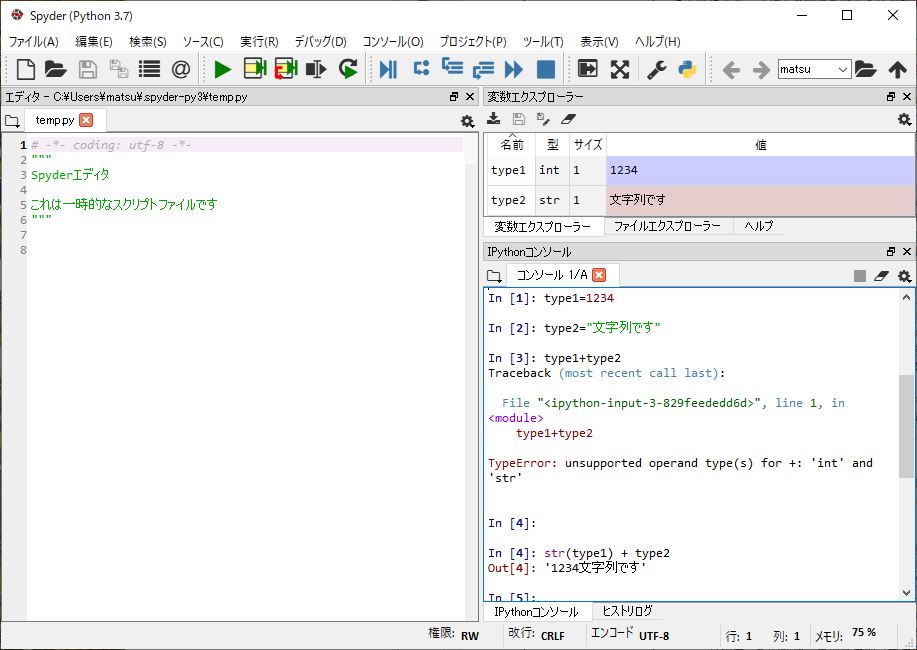Maximize the current pane icon

coord(588,68)
